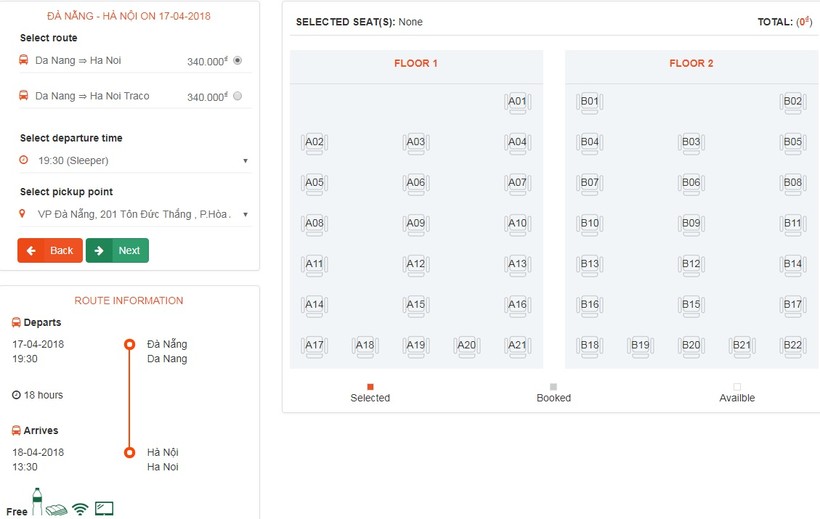Select the Da Nang ⇒ Ha Noi route radio

[237, 61]
